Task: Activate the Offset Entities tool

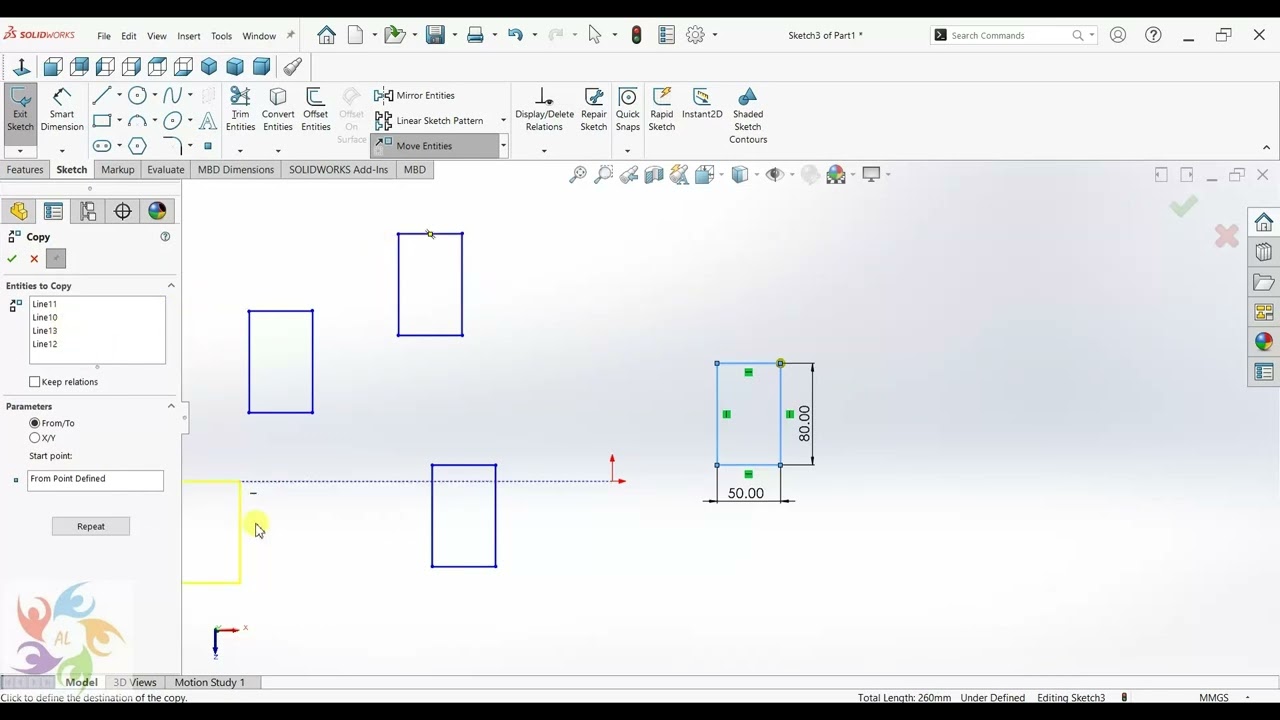Action: pyautogui.click(x=315, y=110)
